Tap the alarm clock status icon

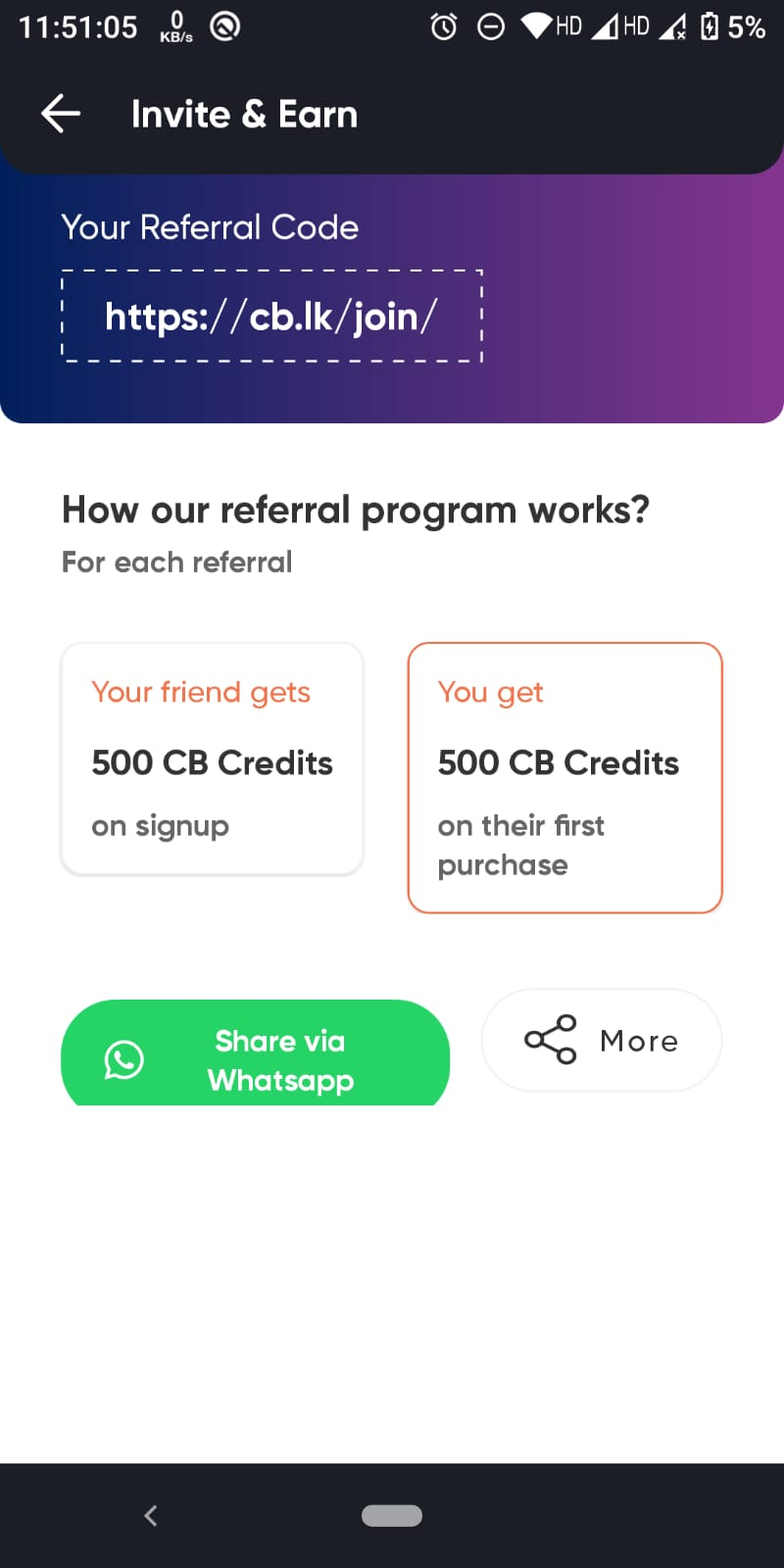444,26
